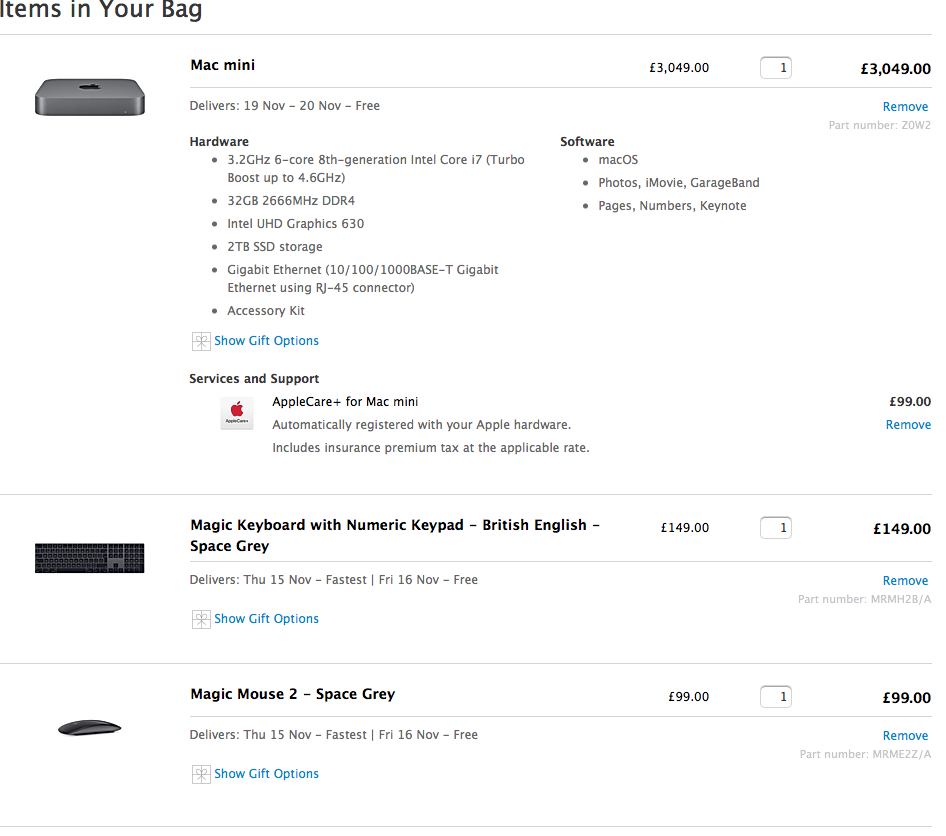Click the Mac mini product image
Image resolution: width=946 pixels, height=836 pixels.
pyautogui.click(x=90, y=96)
